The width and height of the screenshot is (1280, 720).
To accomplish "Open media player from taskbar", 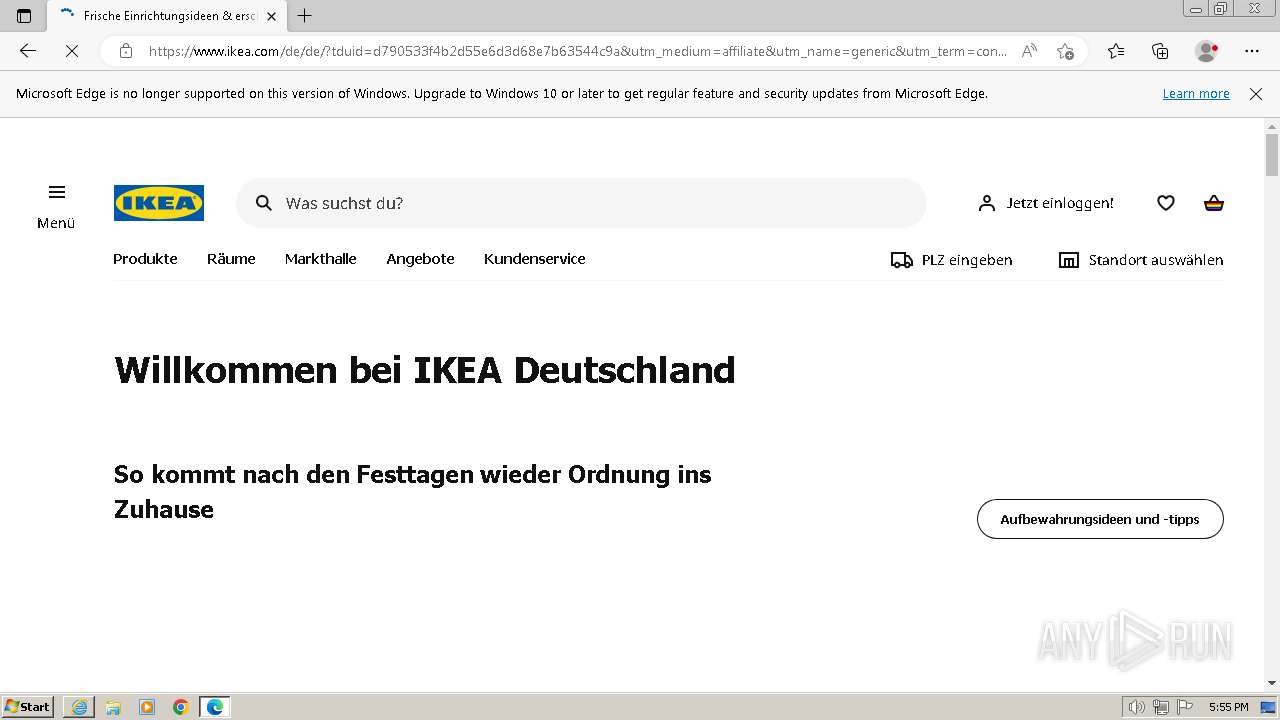I will [x=147, y=707].
